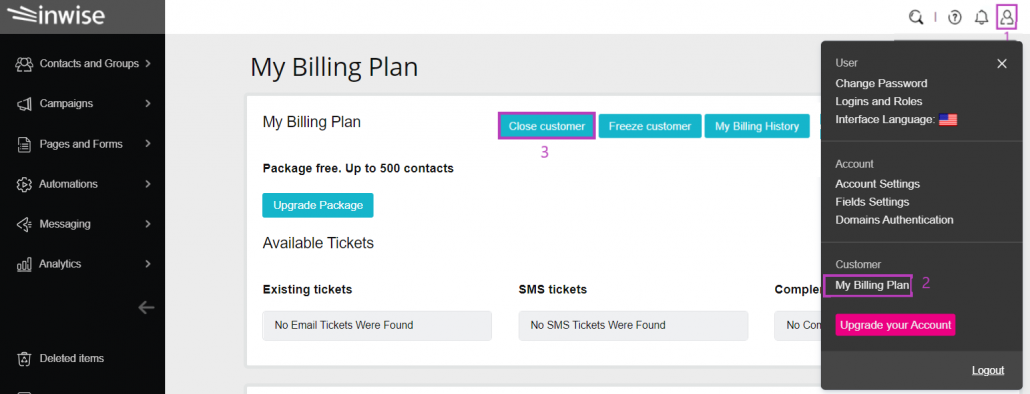Click the Analytics bar chart icon
This screenshot has width=1030, height=394.
pyautogui.click(x=24, y=264)
